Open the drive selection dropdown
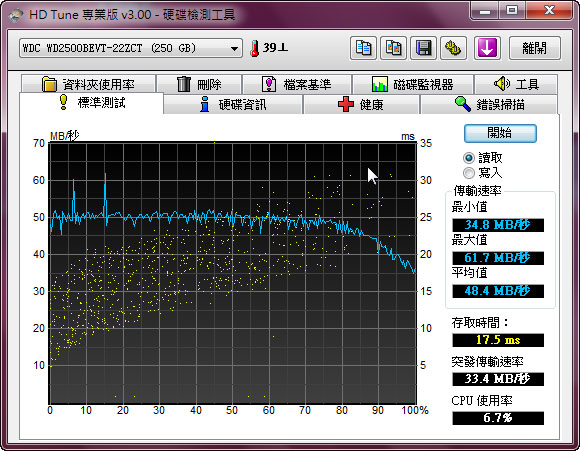This screenshot has height=451, width=580. 131,48
